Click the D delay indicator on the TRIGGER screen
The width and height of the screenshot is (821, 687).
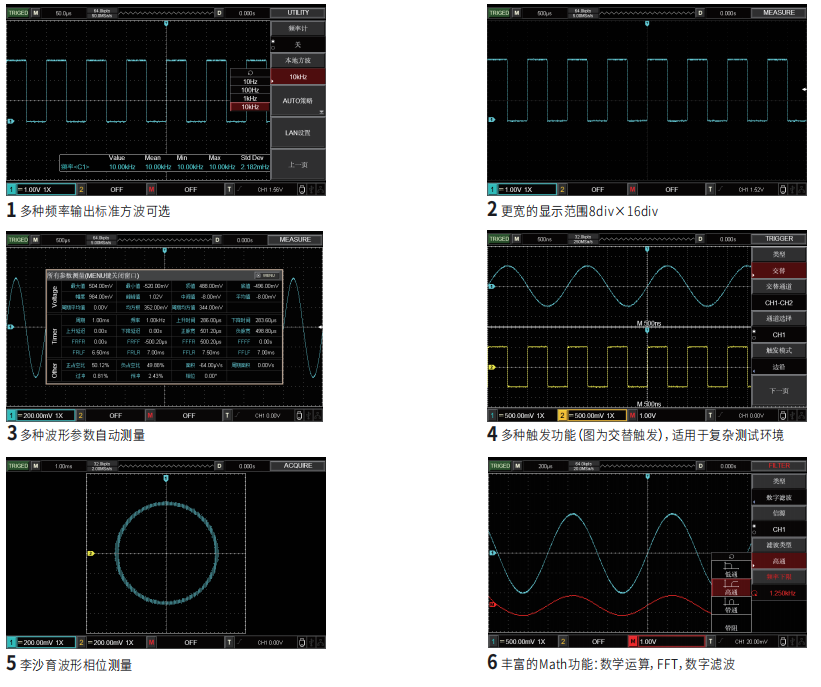point(700,239)
